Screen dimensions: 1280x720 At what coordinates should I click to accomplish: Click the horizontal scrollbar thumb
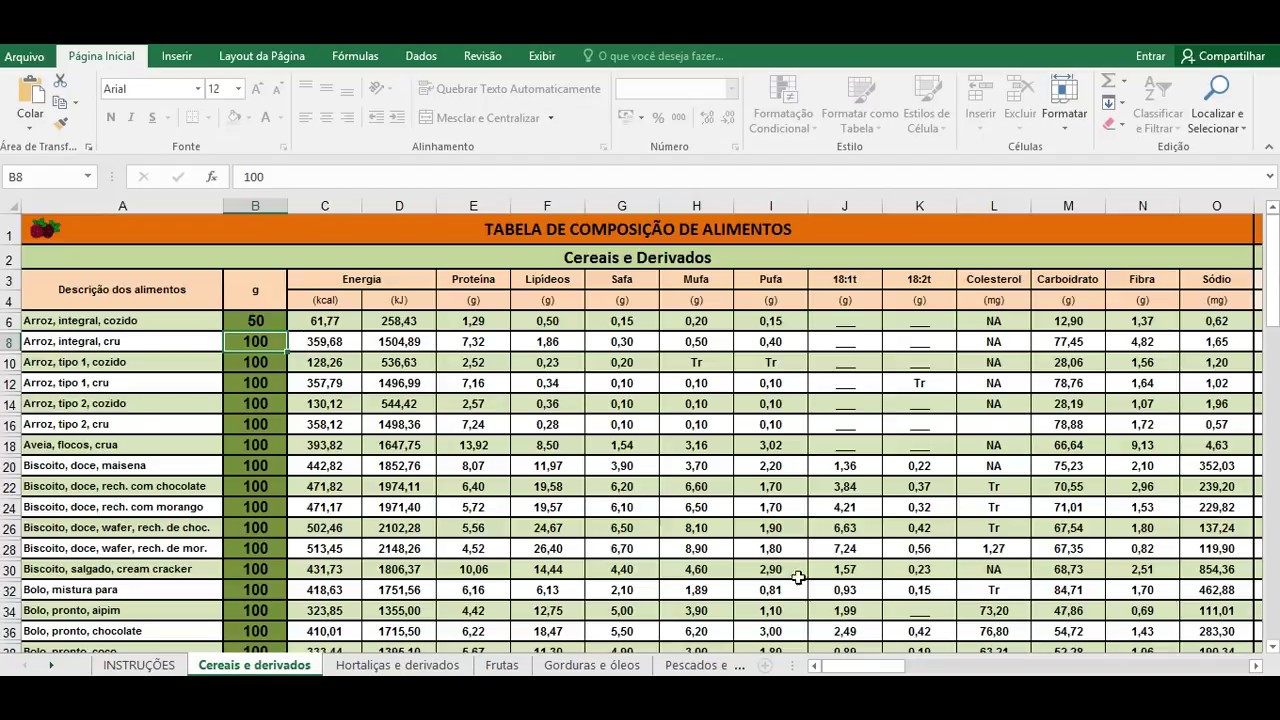[862, 665]
